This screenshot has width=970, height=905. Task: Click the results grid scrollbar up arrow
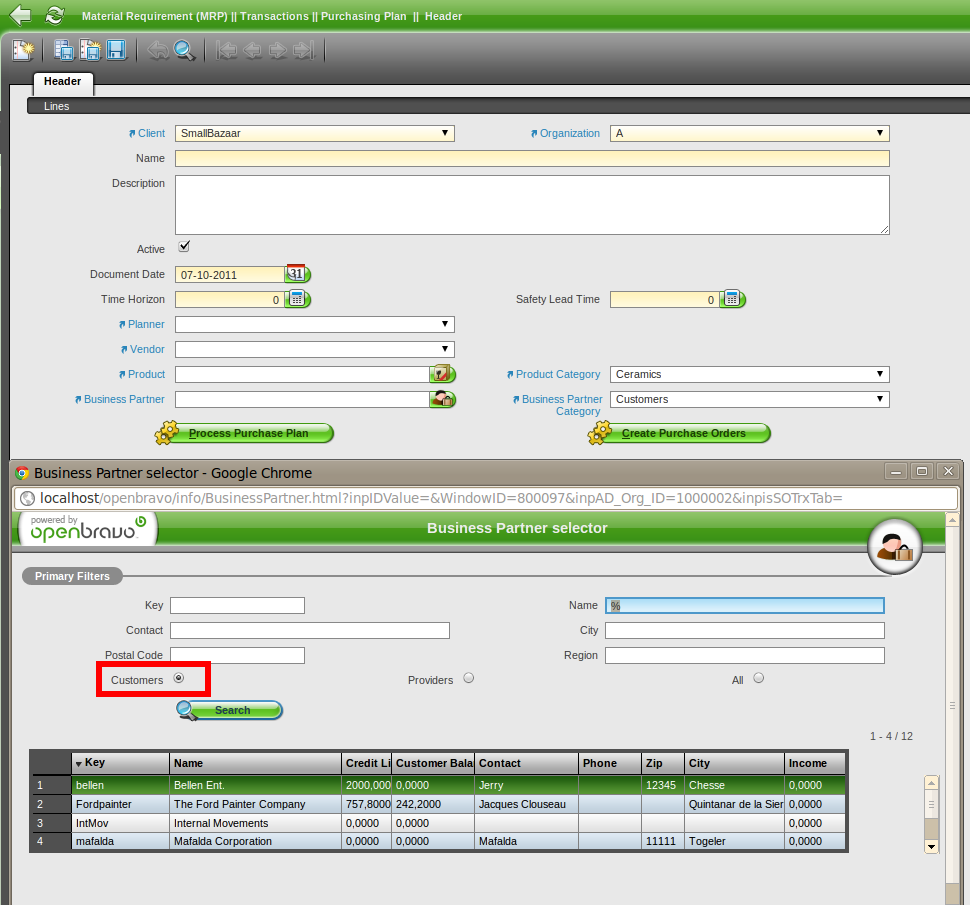click(x=931, y=782)
